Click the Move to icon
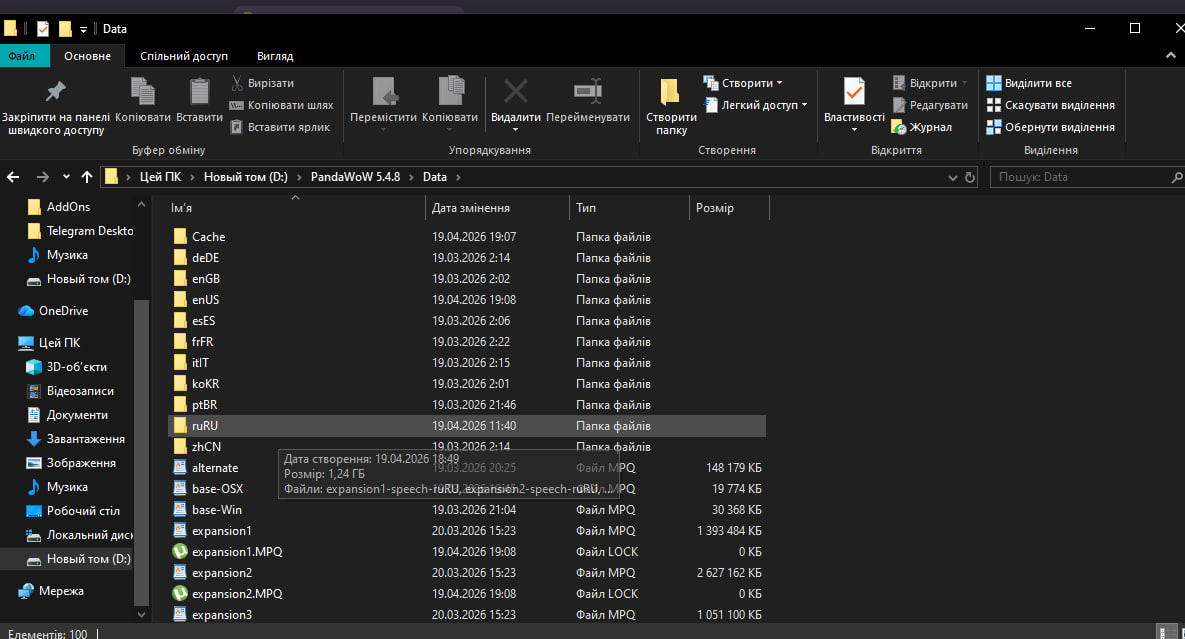The image size is (1185, 639). tap(383, 93)
